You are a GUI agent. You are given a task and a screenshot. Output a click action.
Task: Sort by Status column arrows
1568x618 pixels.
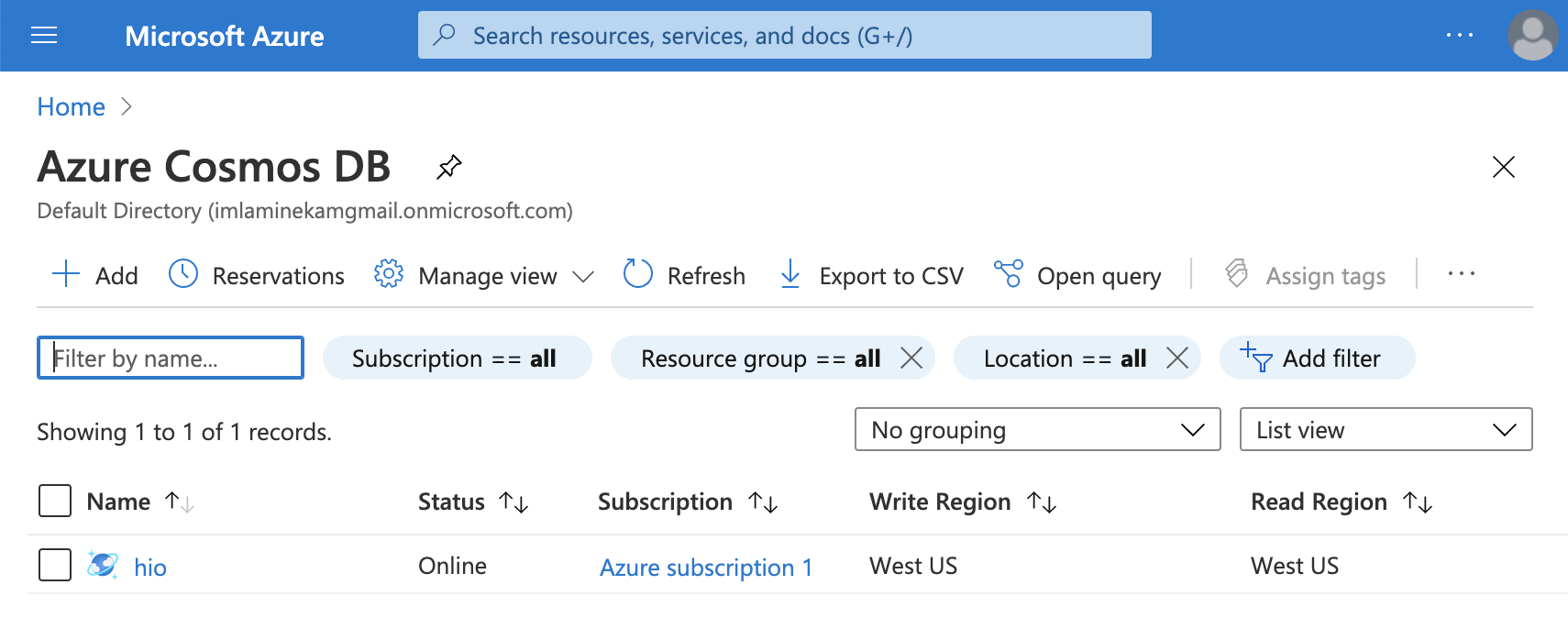(513, 502)
